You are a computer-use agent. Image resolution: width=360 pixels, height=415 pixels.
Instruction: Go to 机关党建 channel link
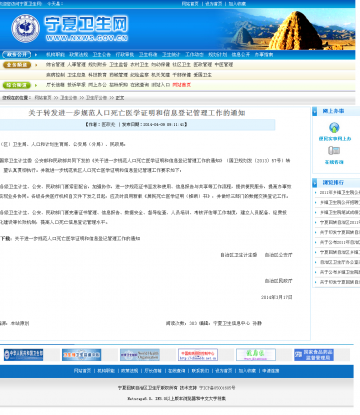[160, 75]
